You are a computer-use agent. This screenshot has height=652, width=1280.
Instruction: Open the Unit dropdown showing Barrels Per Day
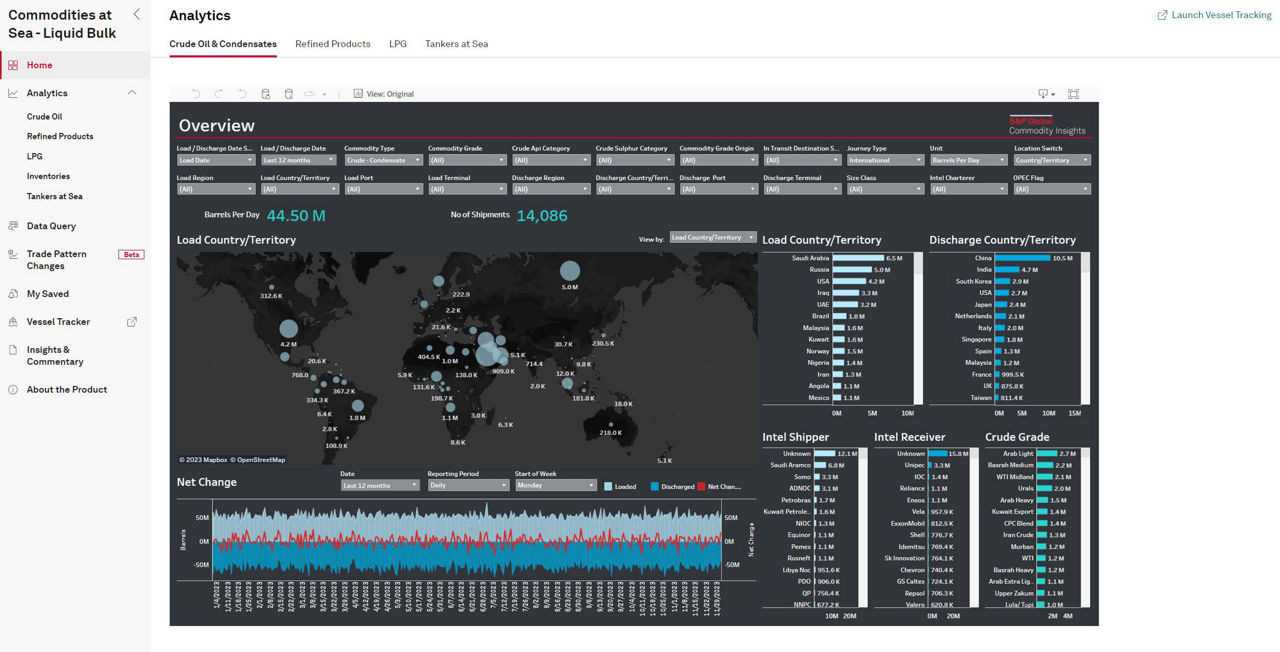pyautogui.click(x=968, y=160)
